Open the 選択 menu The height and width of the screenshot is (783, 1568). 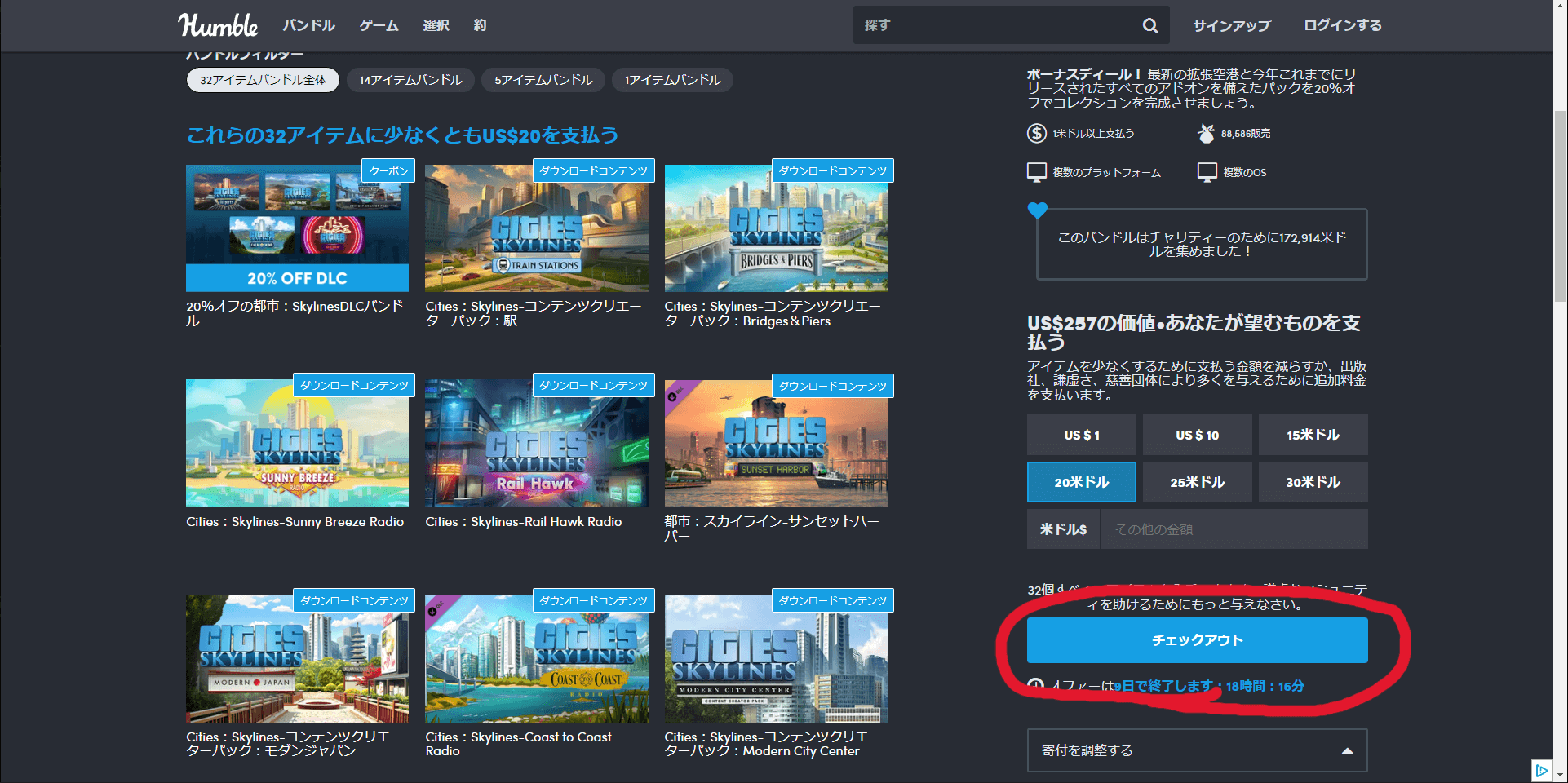[436, 25]
